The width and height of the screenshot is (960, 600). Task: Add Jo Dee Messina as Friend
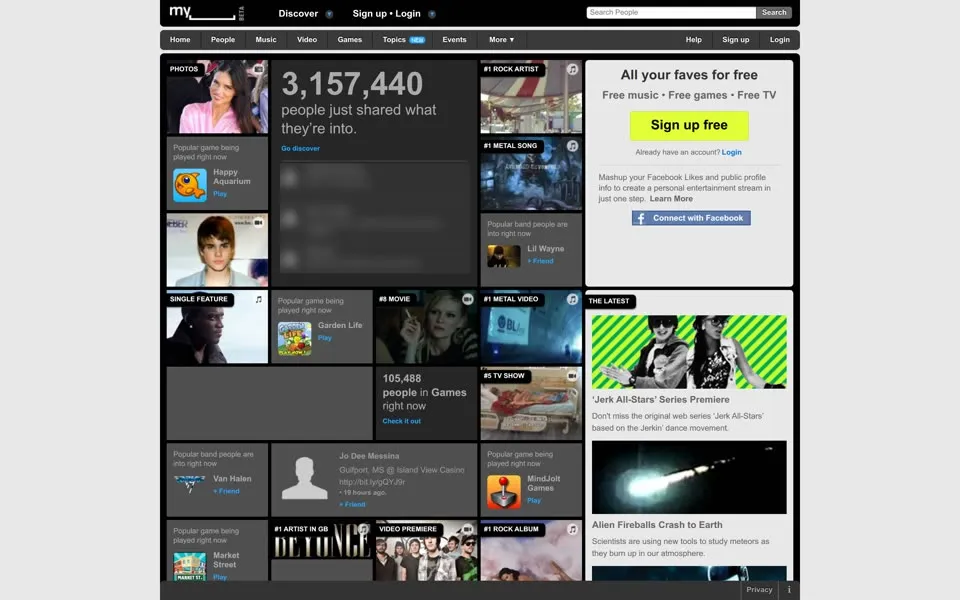[x=353, y=504]
